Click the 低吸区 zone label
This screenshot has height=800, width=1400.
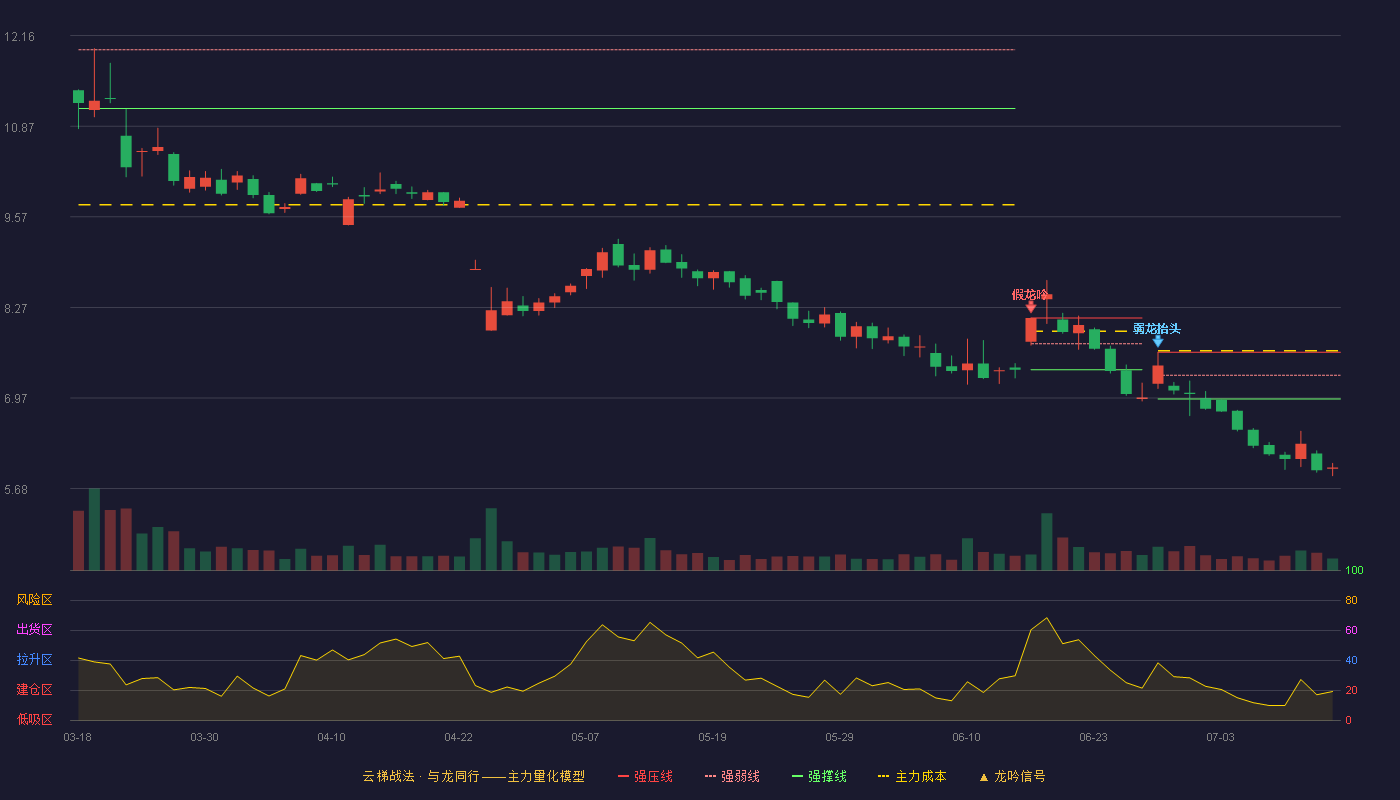(34, 720)
